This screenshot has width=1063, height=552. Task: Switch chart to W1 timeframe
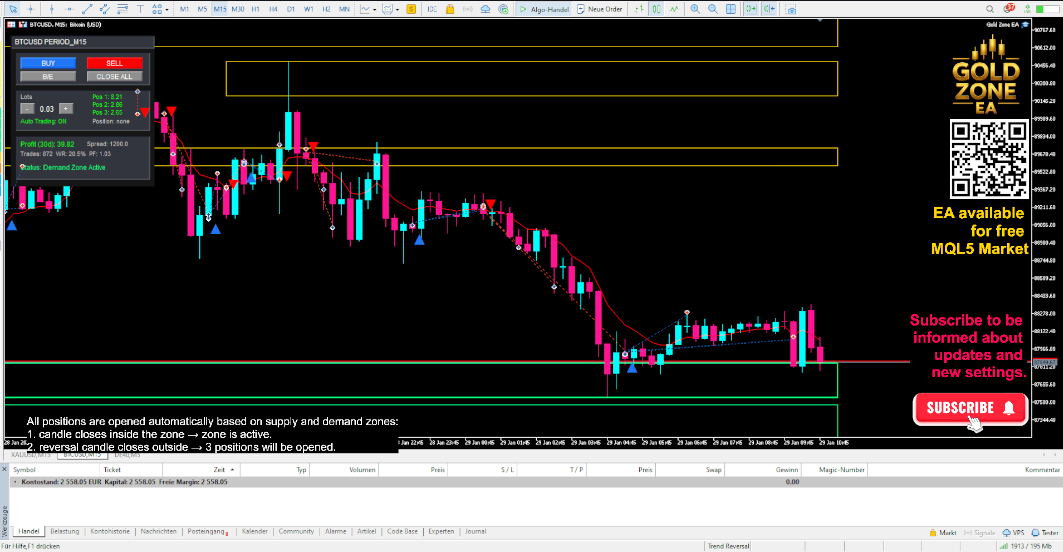[x=308, y=9]
